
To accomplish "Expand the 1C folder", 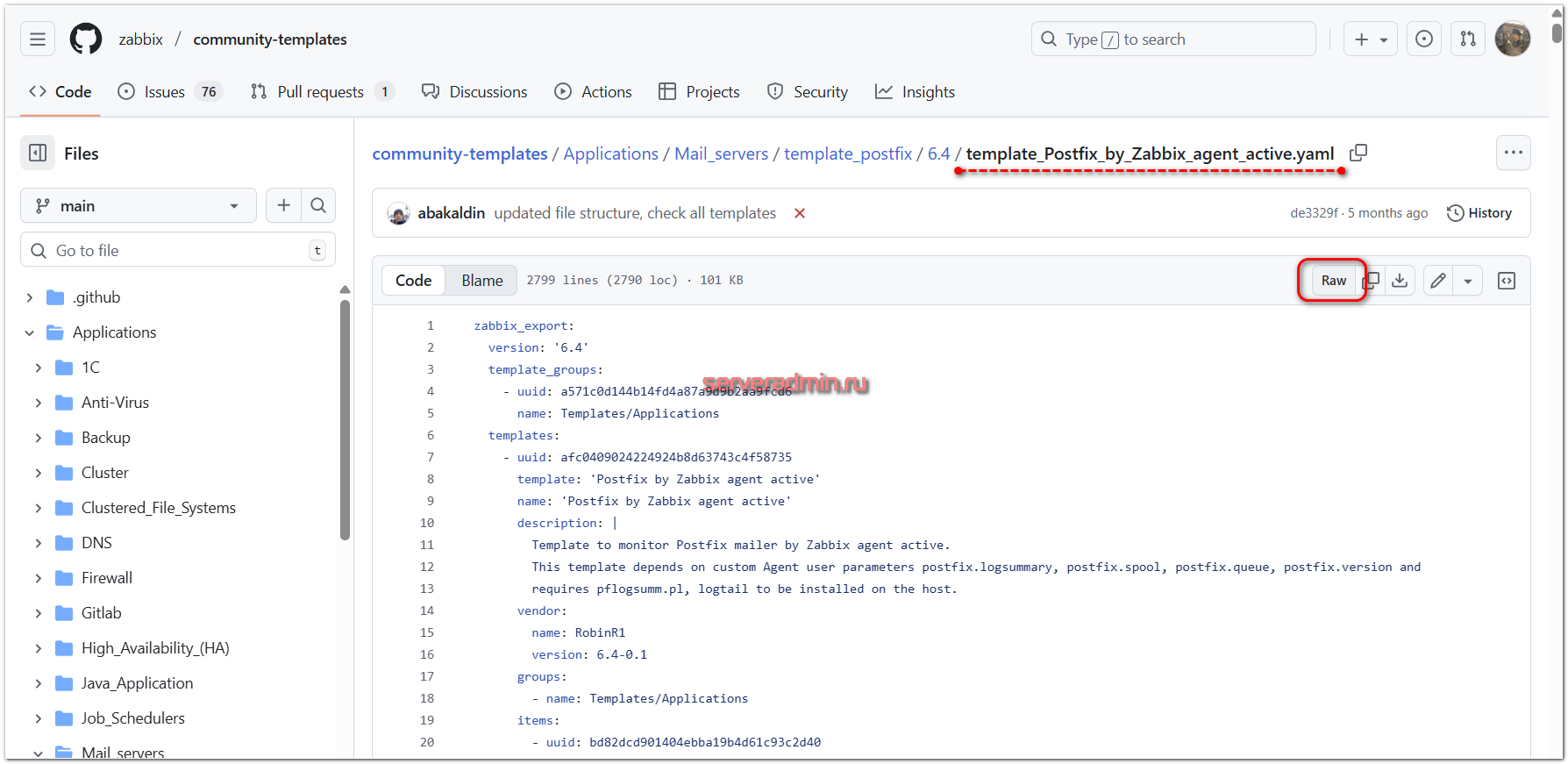I will [38, 368].
